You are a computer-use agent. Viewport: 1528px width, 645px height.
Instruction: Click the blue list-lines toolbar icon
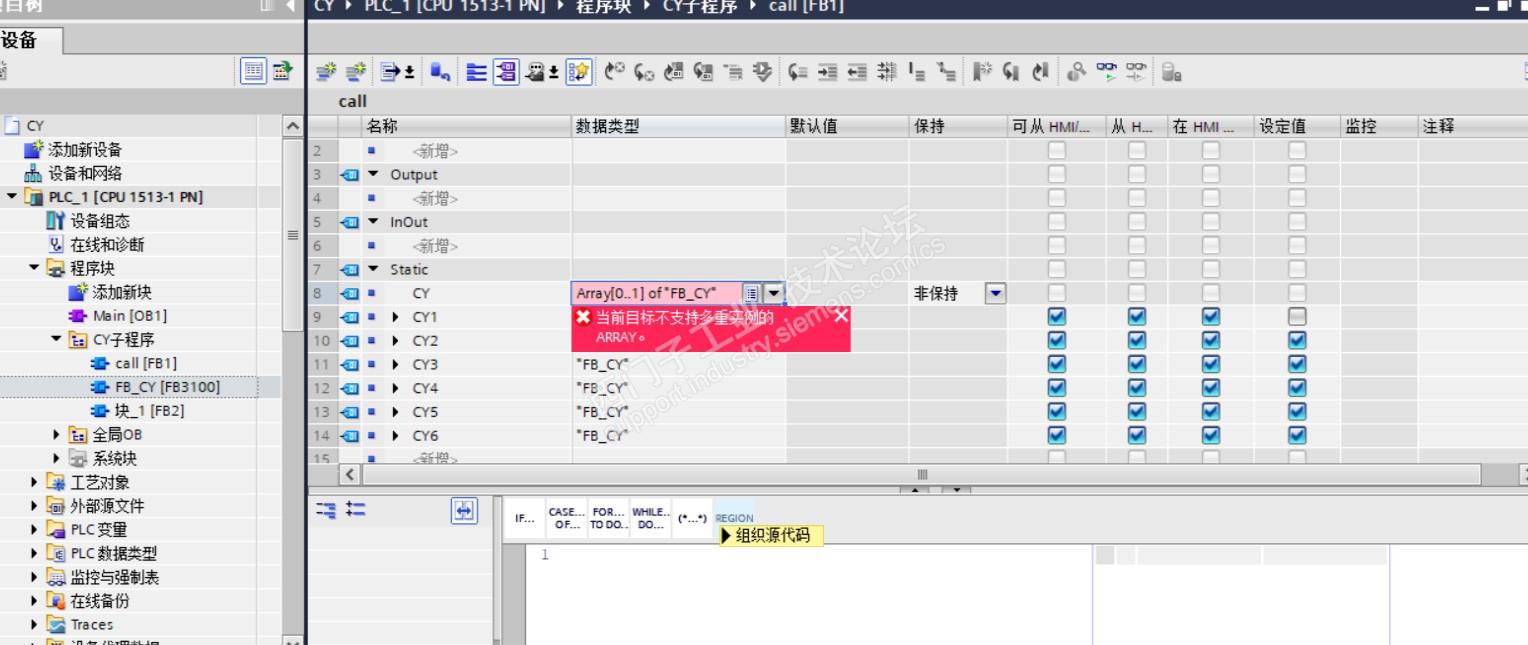477,72
